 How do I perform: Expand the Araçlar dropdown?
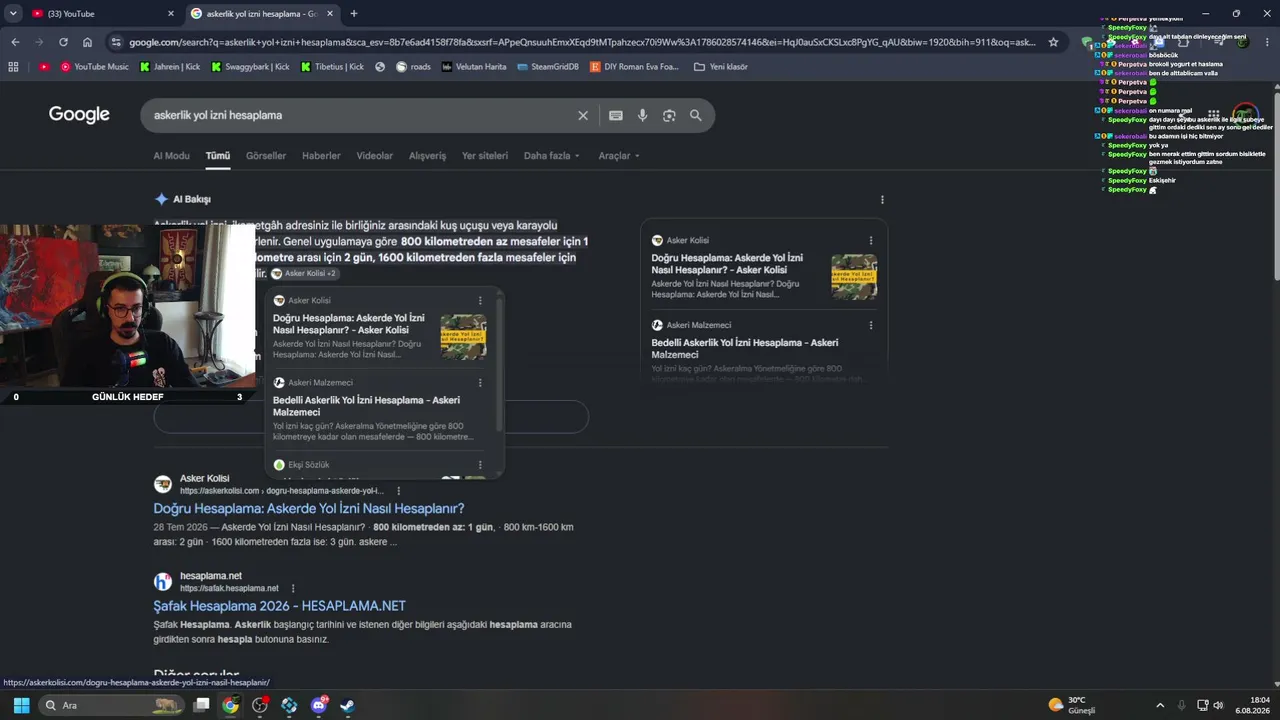coord(619,156)
